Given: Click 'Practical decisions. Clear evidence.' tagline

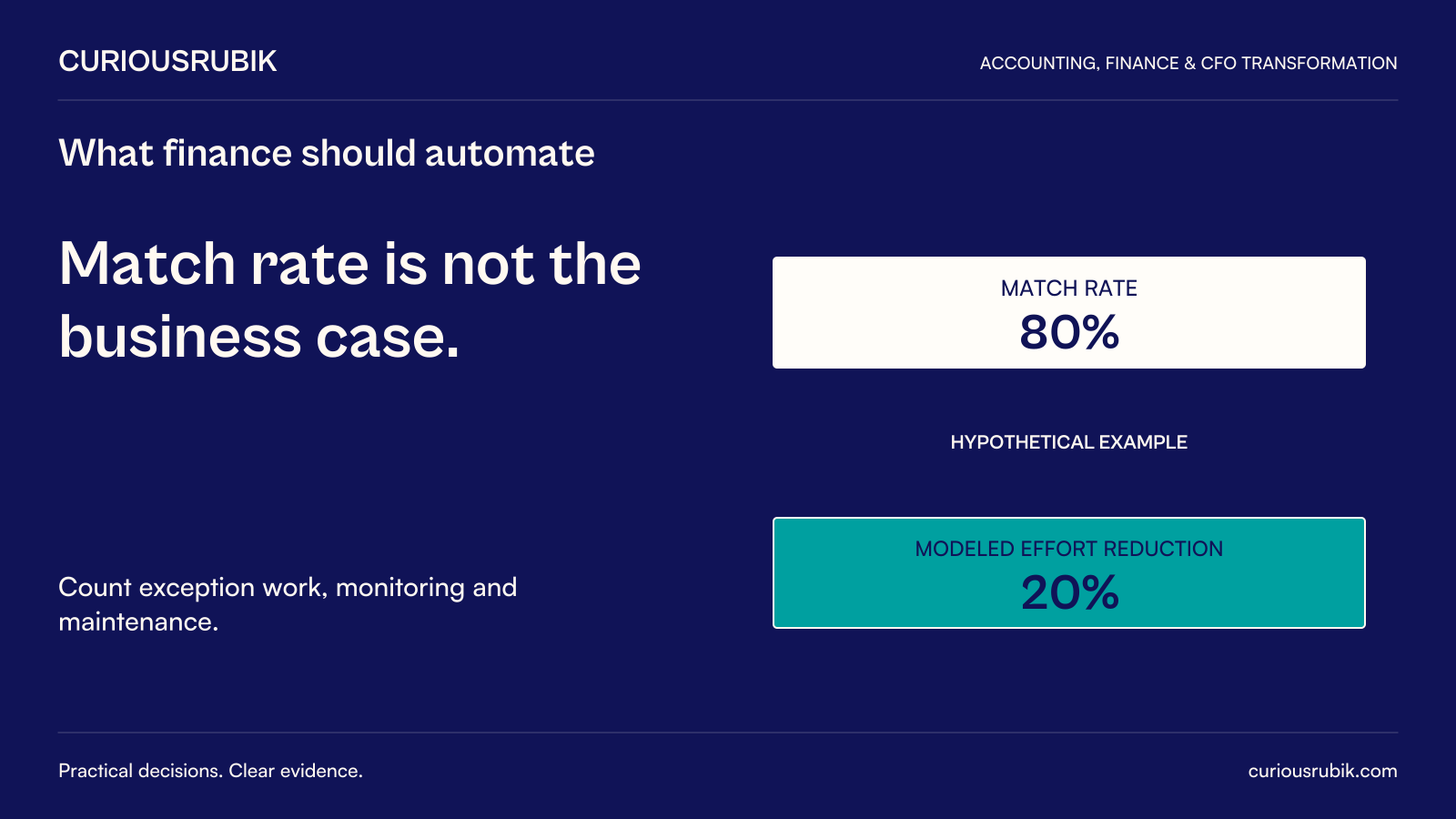Looking at the screenshot, I should point(210,771).
